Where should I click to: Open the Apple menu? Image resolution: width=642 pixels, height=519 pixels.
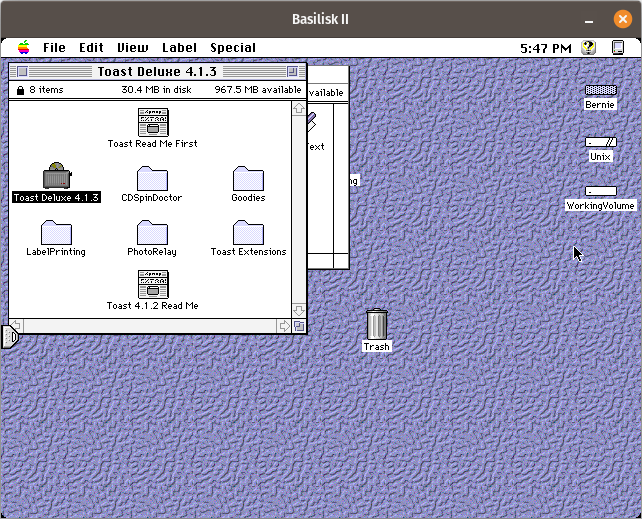pos(24,47)
